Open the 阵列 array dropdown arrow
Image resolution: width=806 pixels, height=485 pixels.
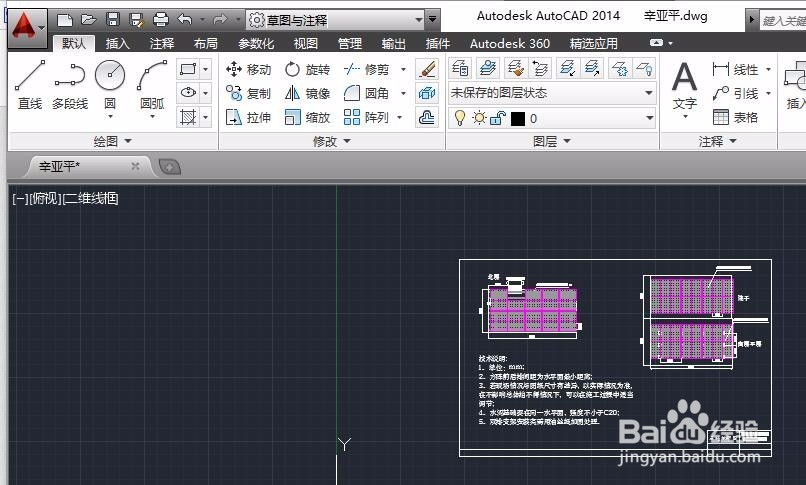point(399,118)
